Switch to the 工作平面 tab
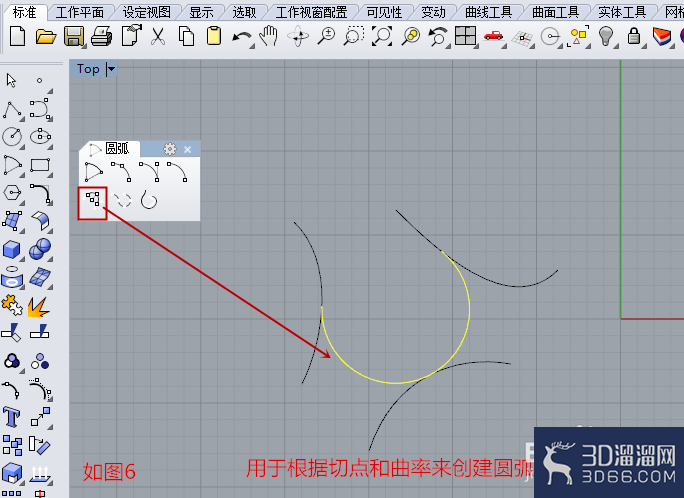 coord(80,12)
